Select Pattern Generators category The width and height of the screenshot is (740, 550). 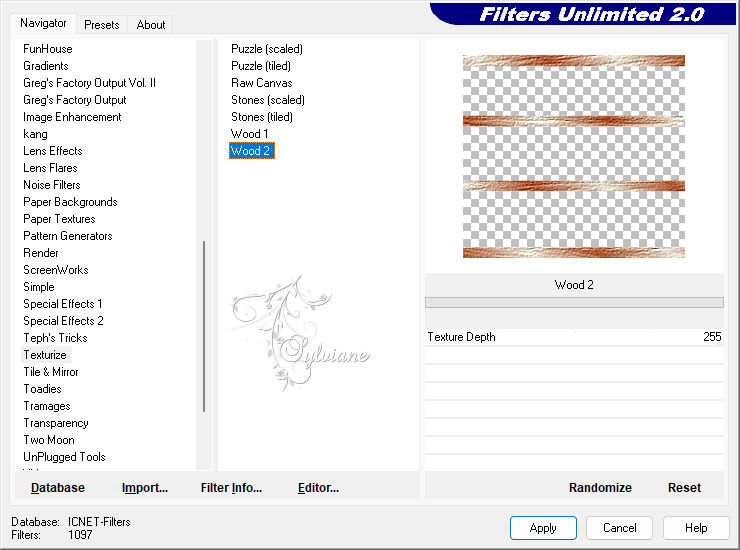click(67, 236)
